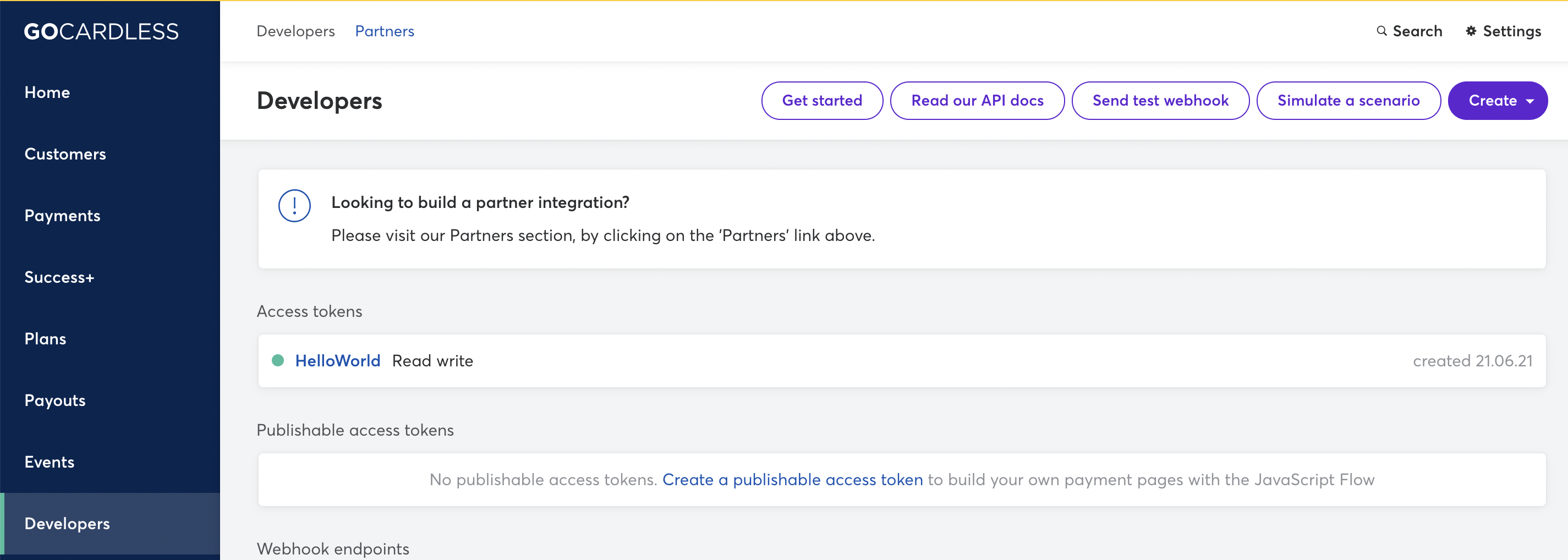Click the Settings gear icon
Image resolution: width=1568 pixels, height=560 pixels.
1471,31
